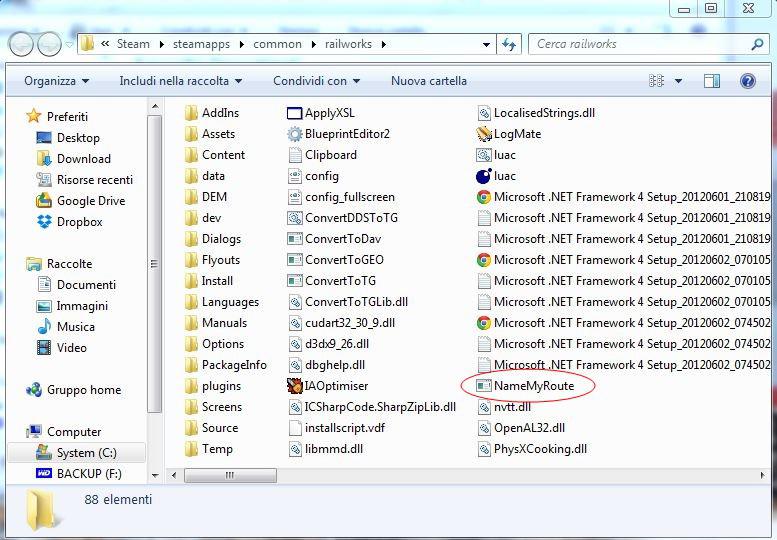
Task: Select the config file icon
Action: click(294, 176)
